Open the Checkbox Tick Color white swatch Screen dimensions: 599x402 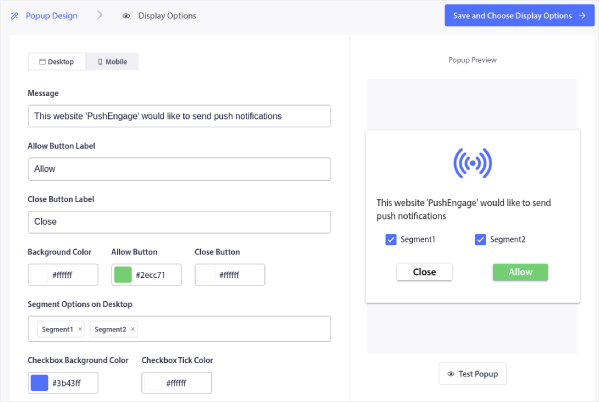tap(153, 383)
